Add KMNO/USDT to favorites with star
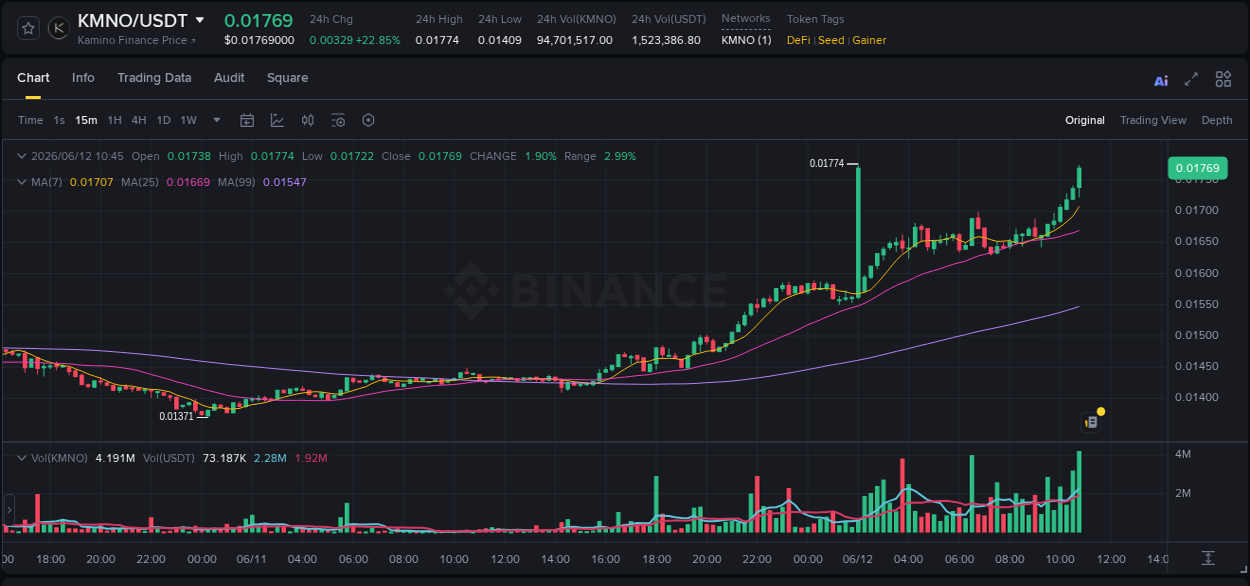Viewport: 1250px width, 586px height. 29,28
